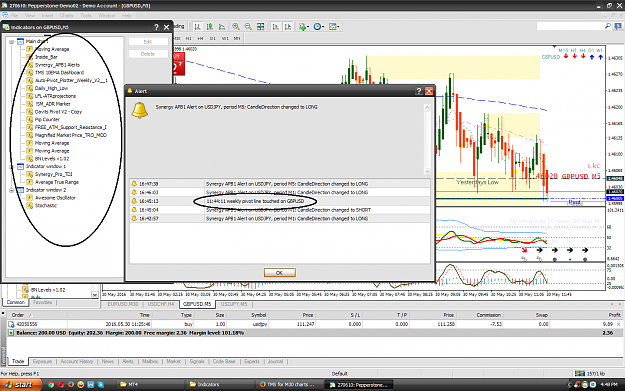Click the tile windows toolbar icon
Viewport: 625px width, 391px height.
pos(260,27)
